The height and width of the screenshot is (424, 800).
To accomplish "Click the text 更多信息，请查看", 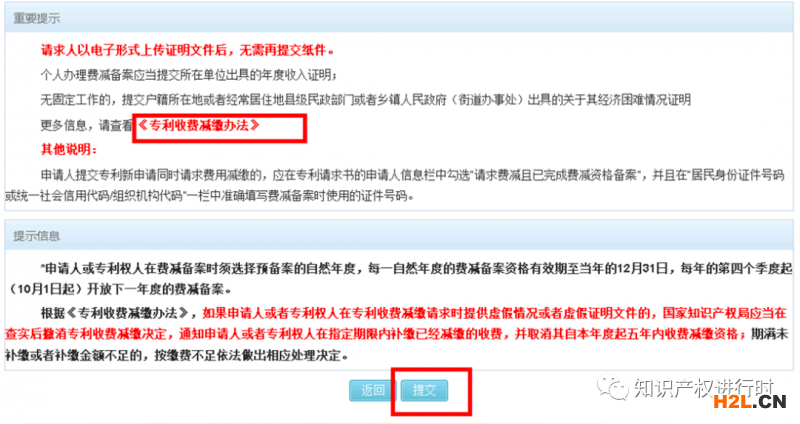I will tap(87, 126).
